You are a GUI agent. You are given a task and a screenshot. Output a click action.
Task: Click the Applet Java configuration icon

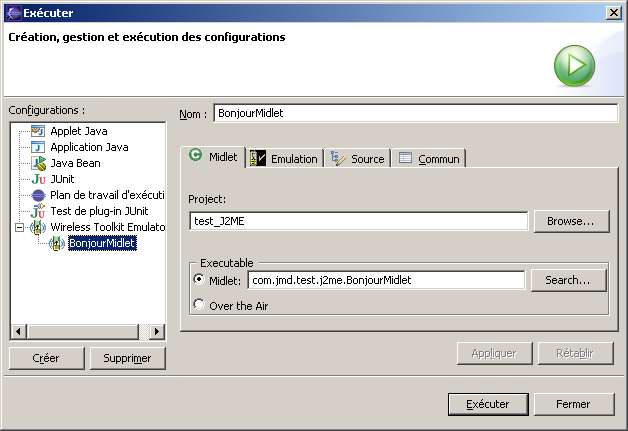(x=38, y=131)
